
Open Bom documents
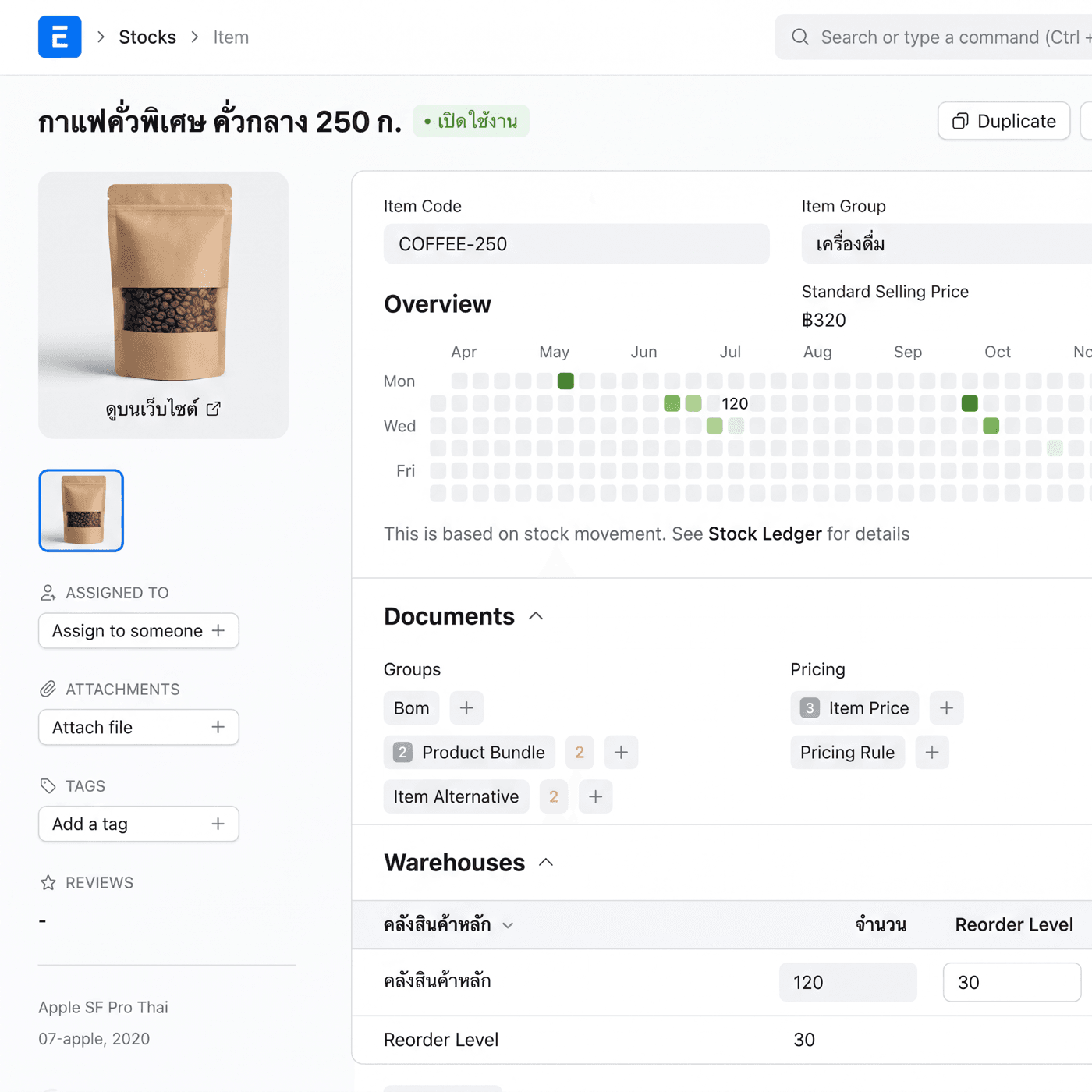[411, 708]
